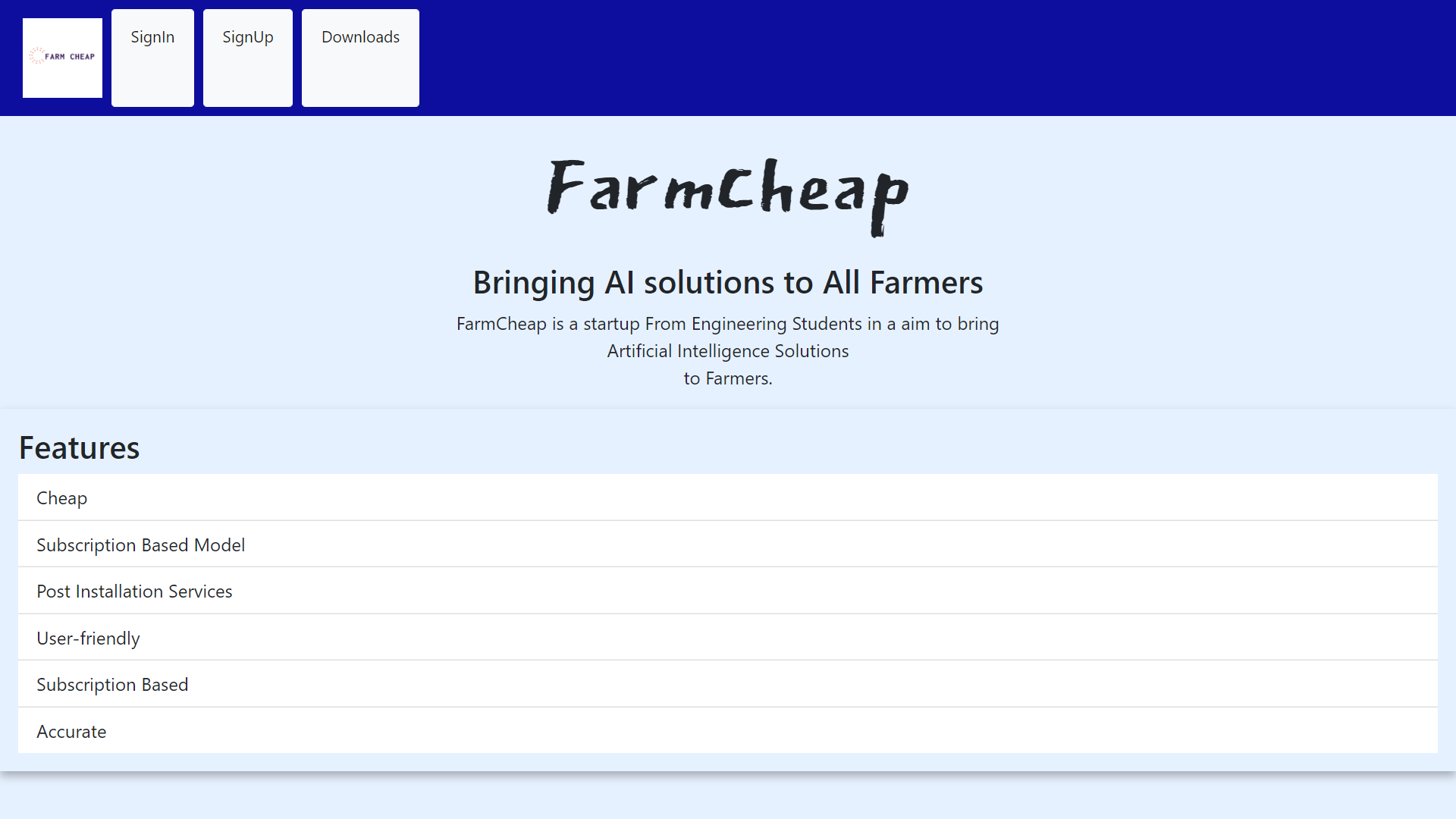Click the 'FarmCheap is a startup' text line
This screenshot has height=819, width=1456.
727,324
